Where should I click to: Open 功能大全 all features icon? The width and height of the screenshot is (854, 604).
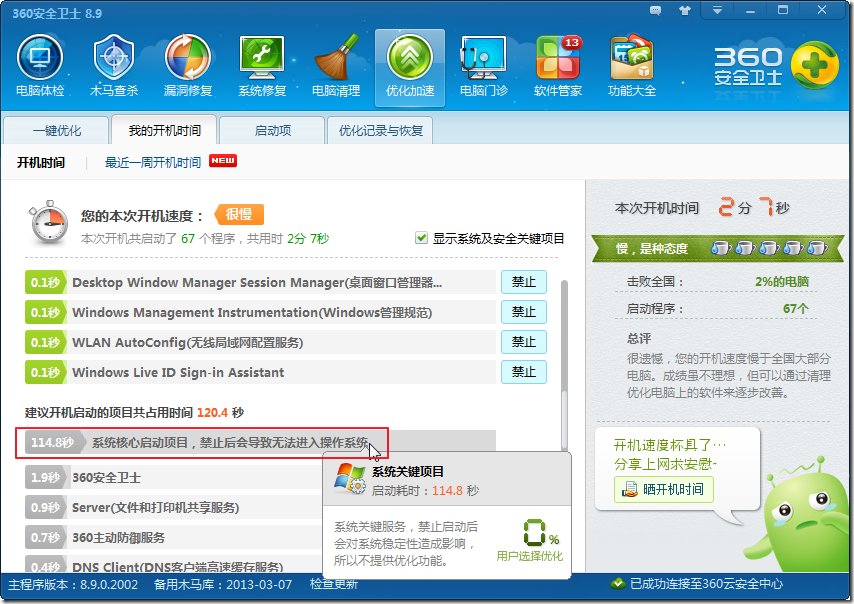click(632, 66)
